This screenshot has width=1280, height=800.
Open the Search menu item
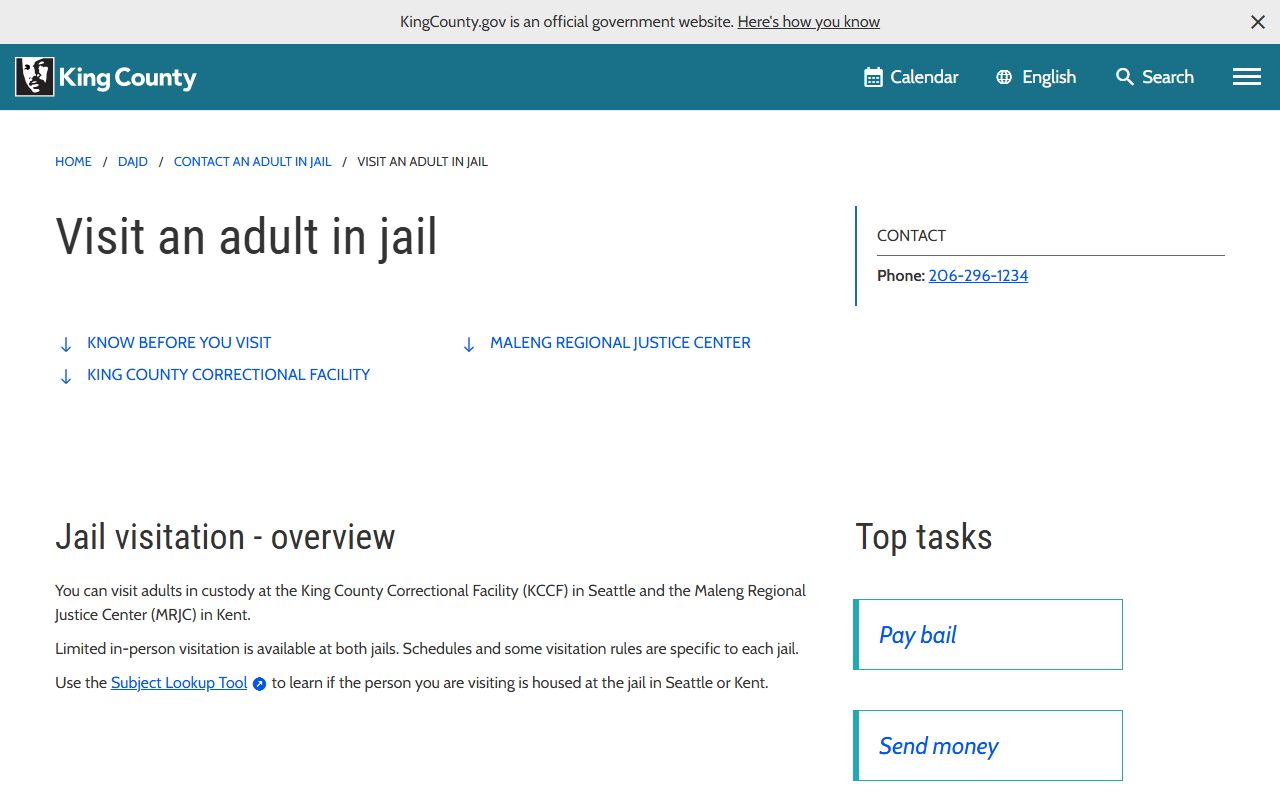[1155, 77]
